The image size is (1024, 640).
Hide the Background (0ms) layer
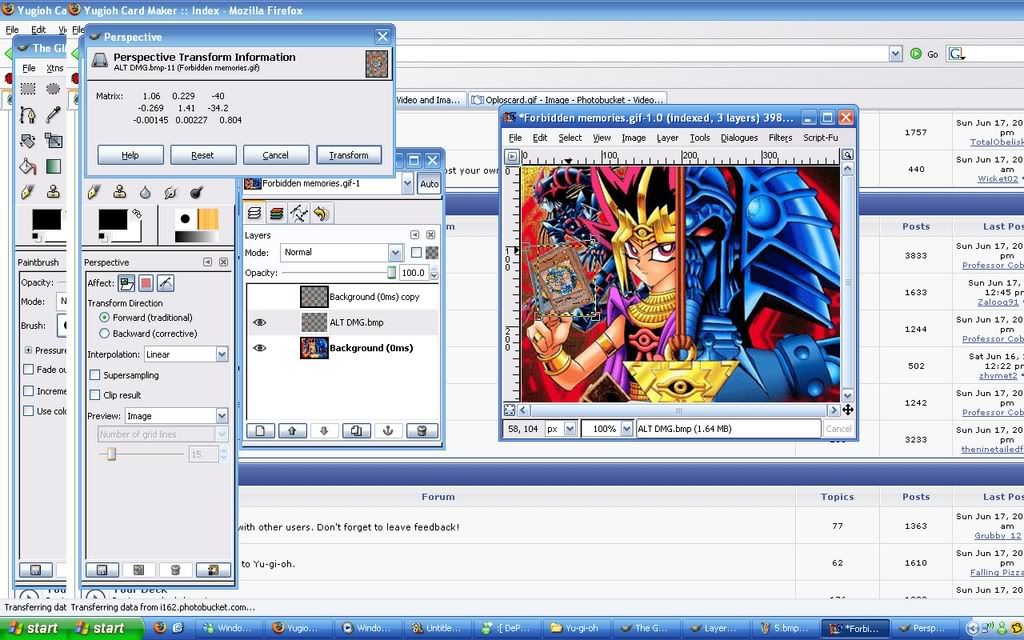coord(260,347)
